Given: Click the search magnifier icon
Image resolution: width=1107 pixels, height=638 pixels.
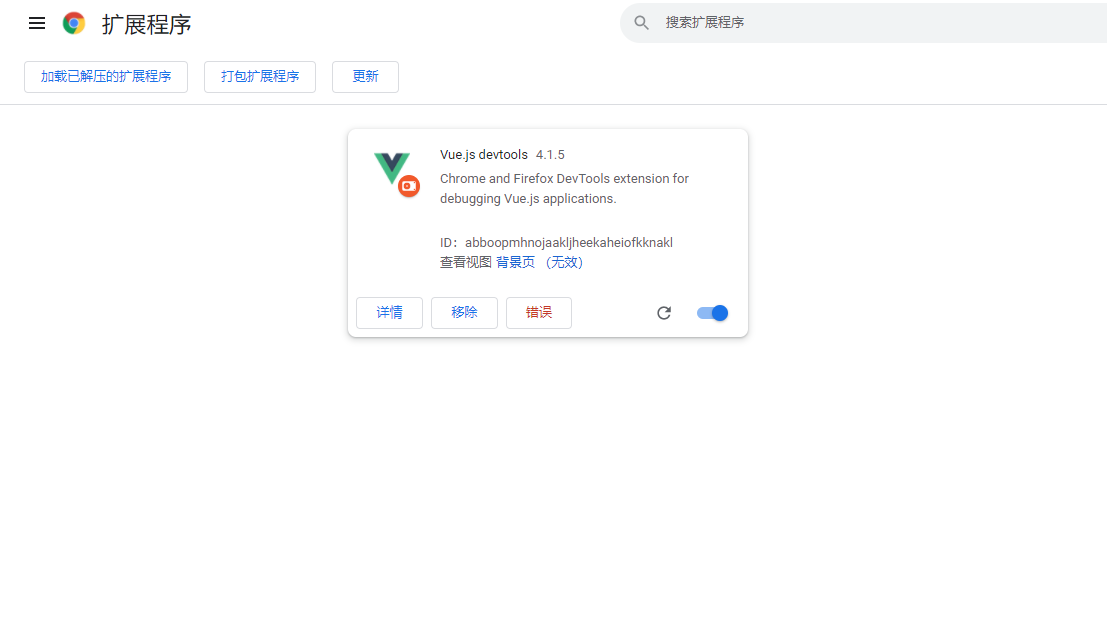Looking at the screenshot, I should [641, 23].
